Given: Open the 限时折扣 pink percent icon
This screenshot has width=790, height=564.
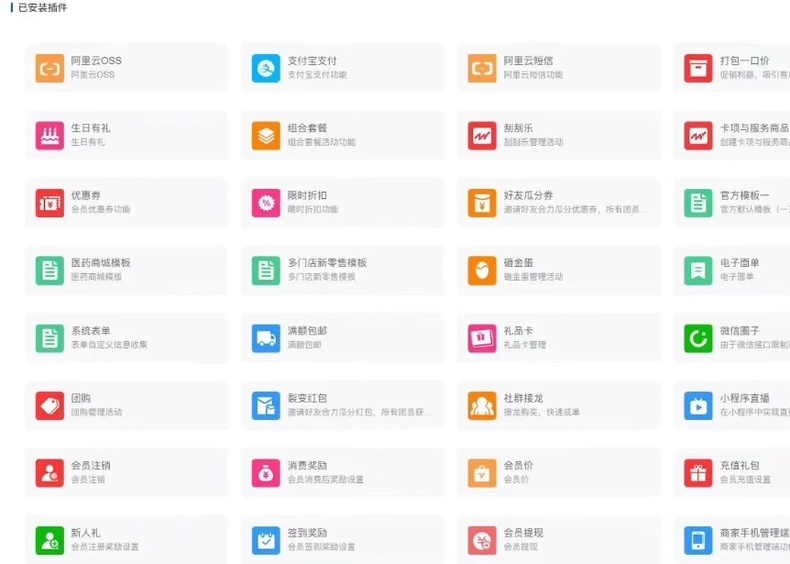Looking at the screenshot, I should (x=266, y=203).
